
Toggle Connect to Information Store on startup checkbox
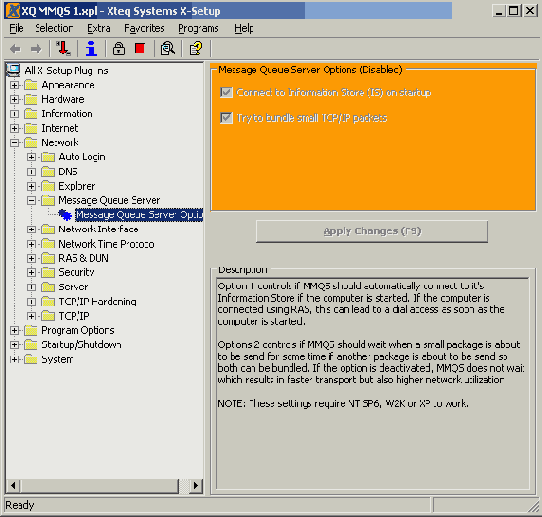(x=226, y=92)
